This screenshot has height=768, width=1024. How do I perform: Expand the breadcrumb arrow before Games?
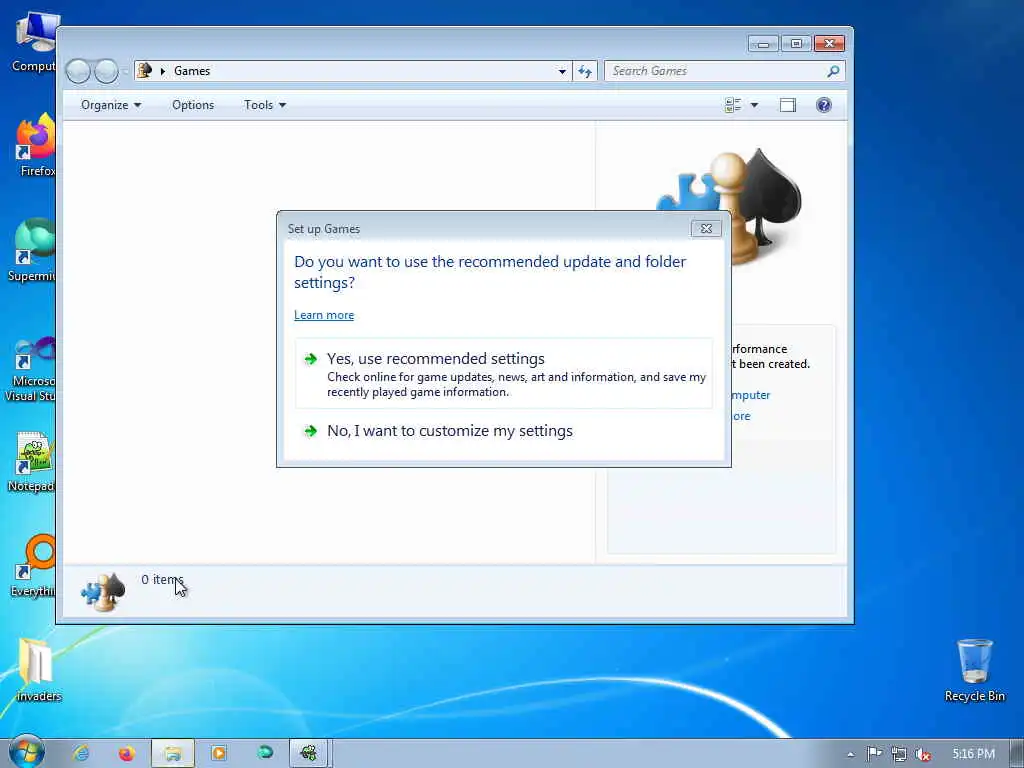[163, 71]
